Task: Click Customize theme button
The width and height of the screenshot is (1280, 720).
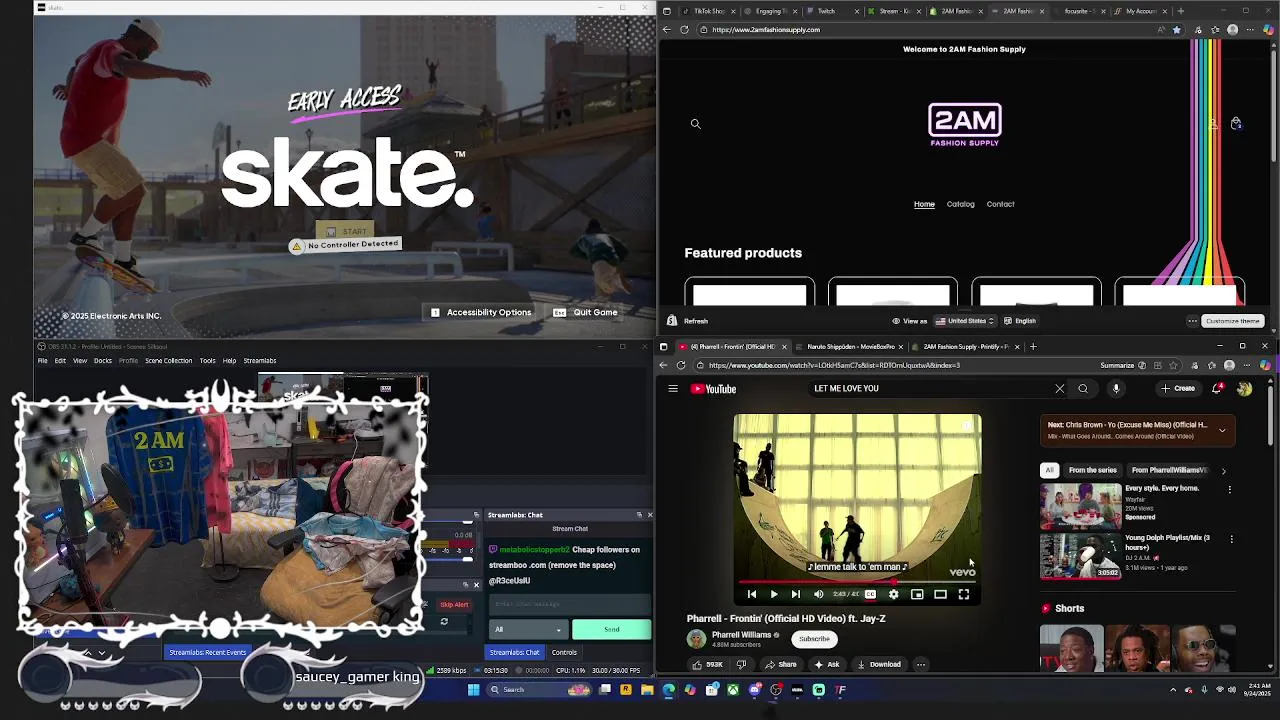Action: [1232, 321]
